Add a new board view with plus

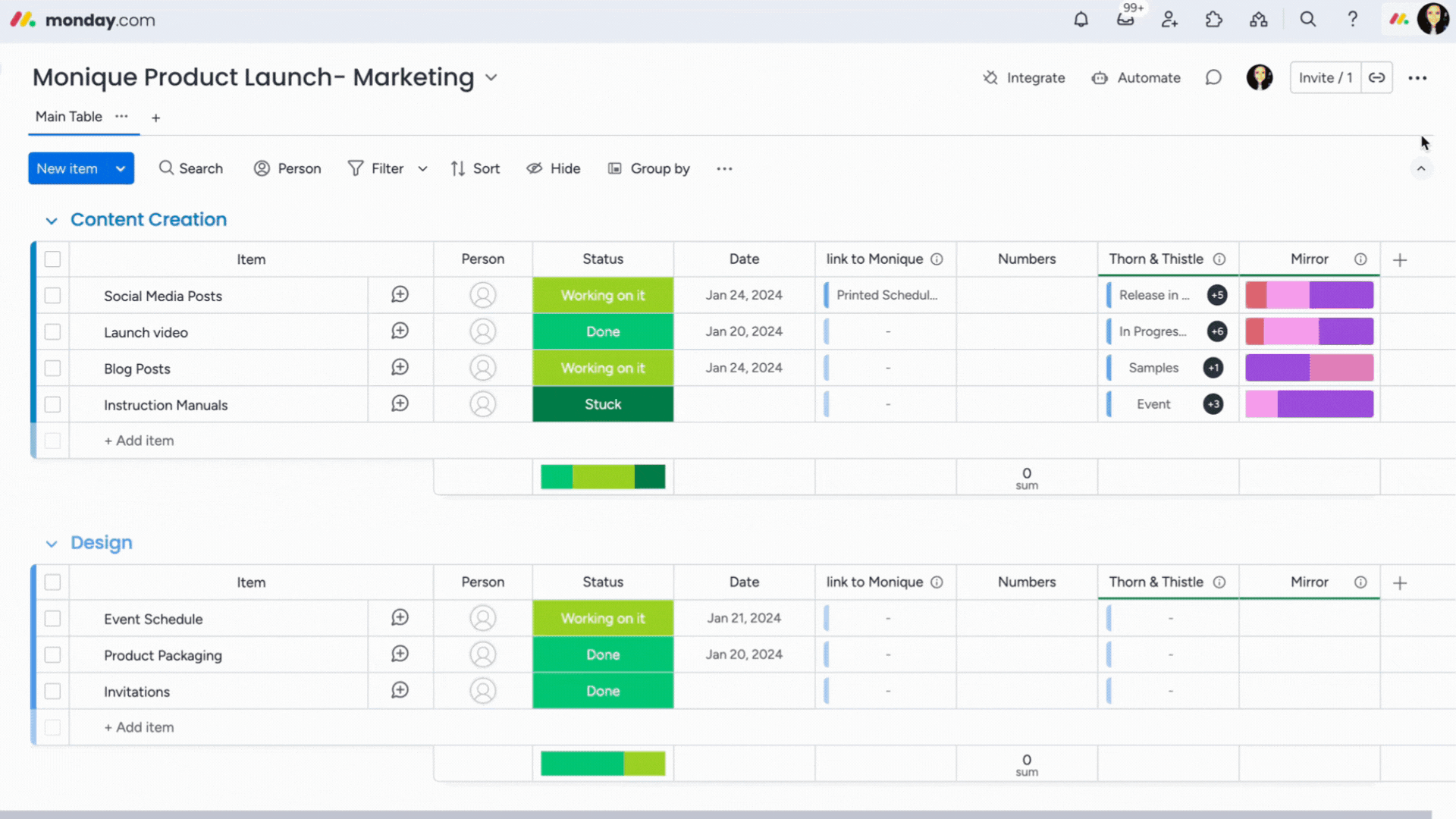[155, 118]
